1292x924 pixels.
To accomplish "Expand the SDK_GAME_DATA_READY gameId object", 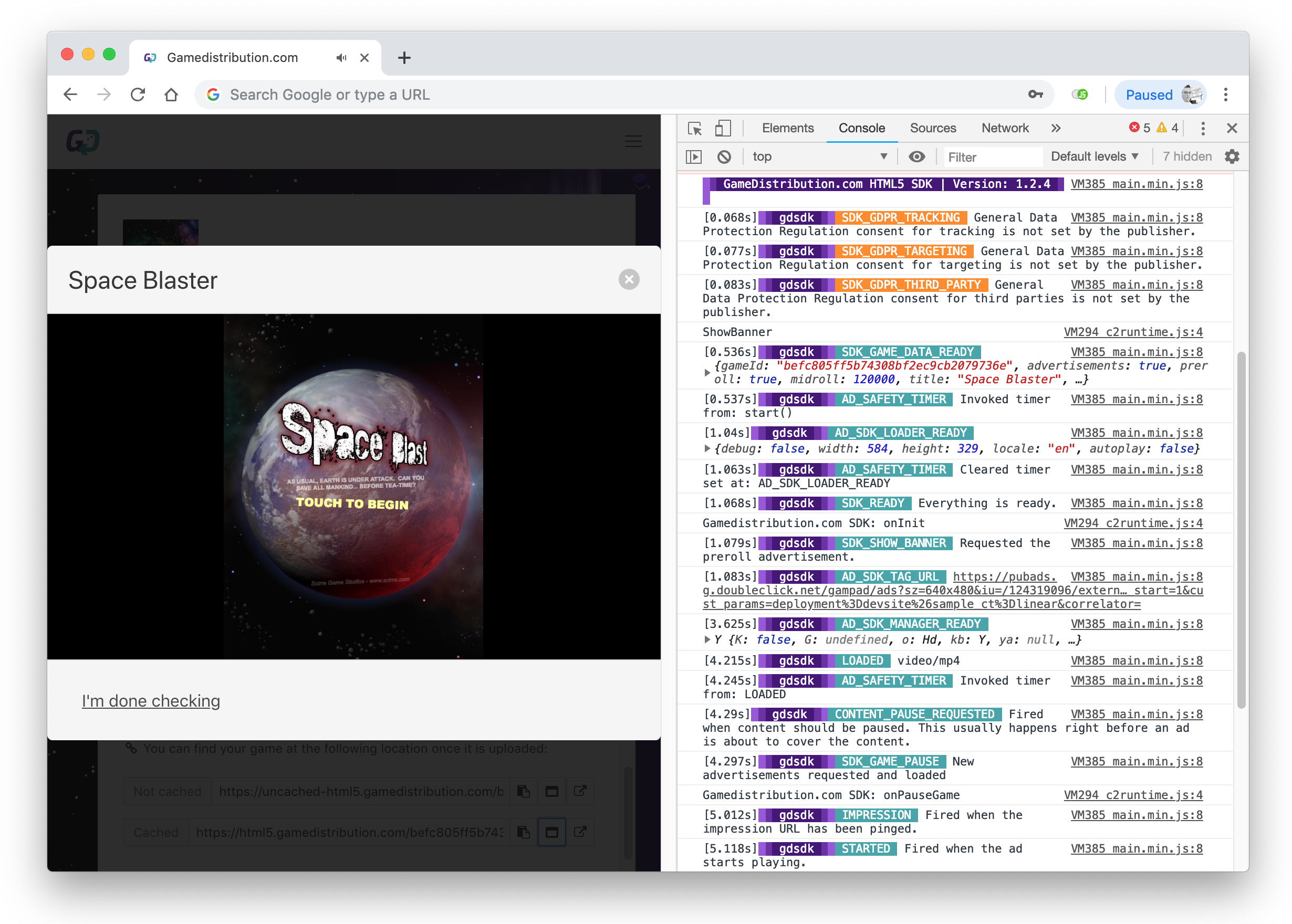I will tap(707, 373).
